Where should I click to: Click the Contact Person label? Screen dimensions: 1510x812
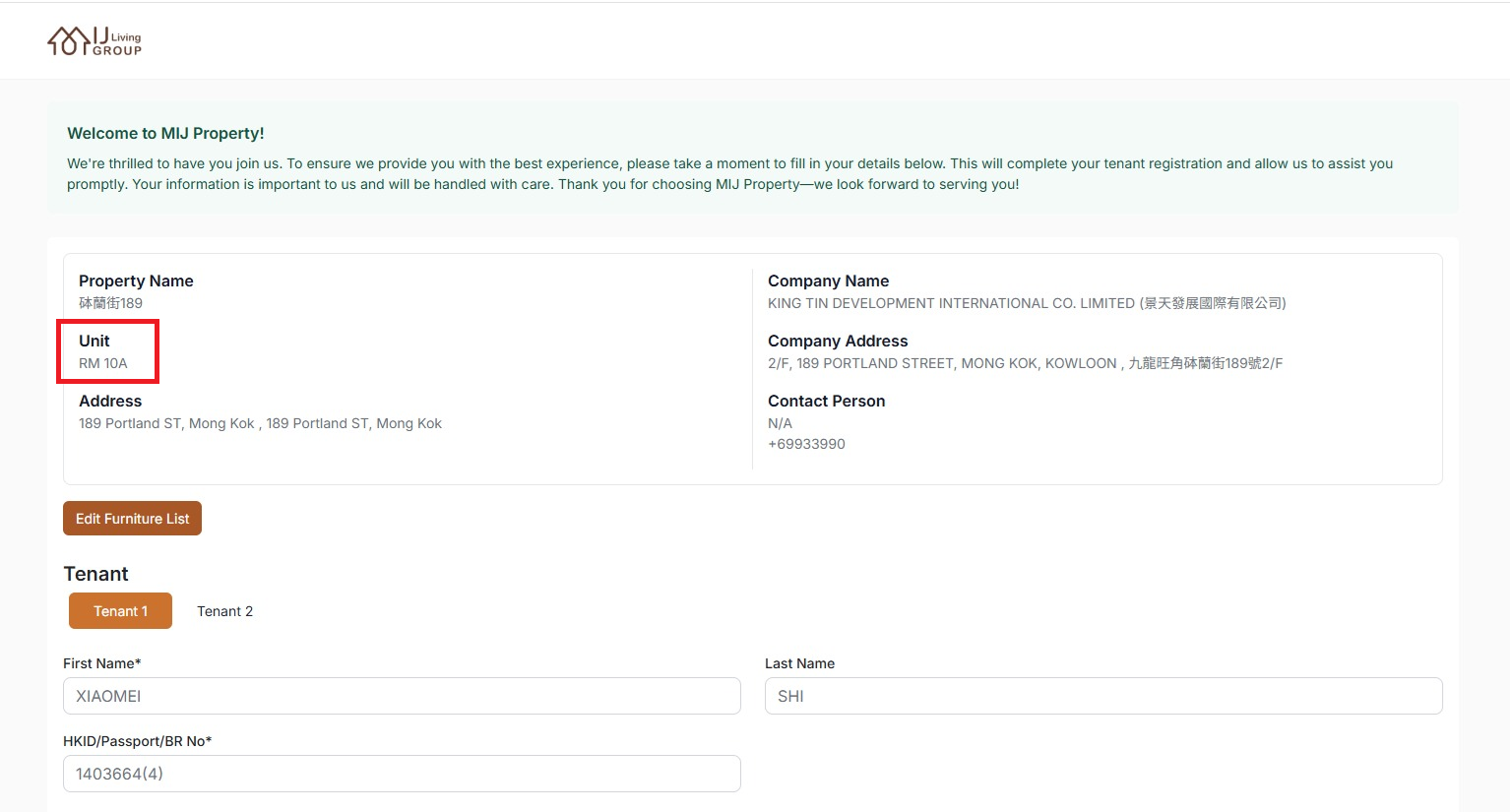(x=826, y=401)
